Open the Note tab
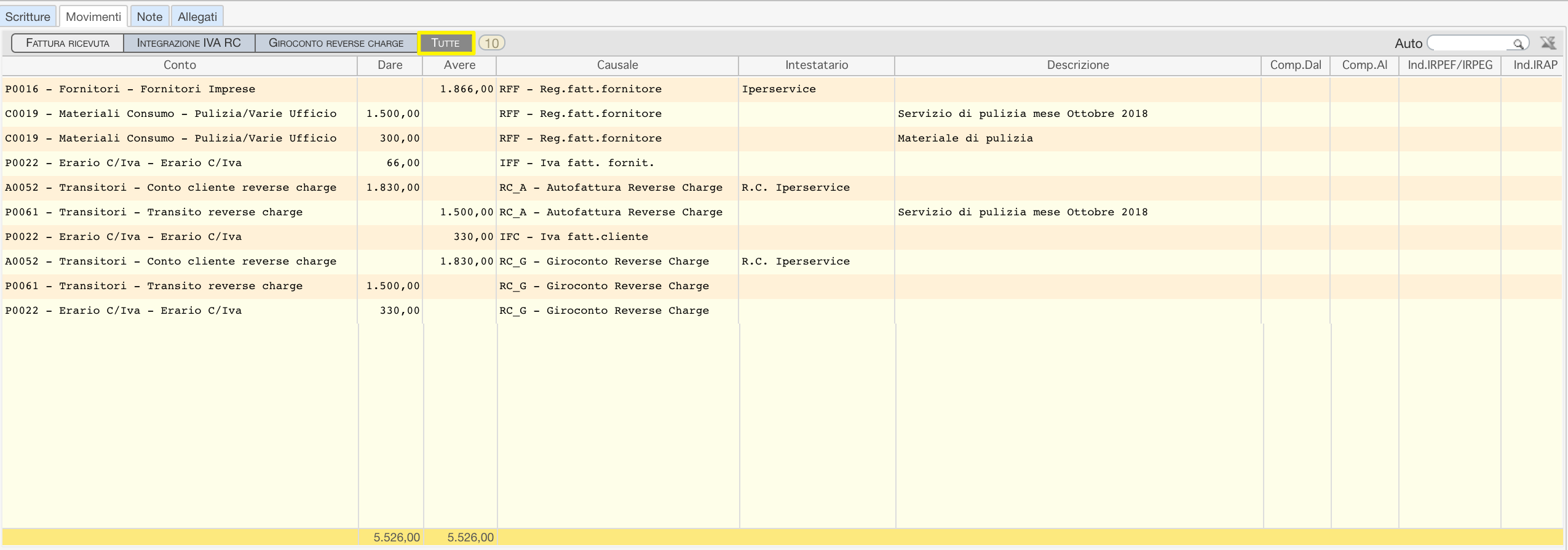 [x=149, y=17]
